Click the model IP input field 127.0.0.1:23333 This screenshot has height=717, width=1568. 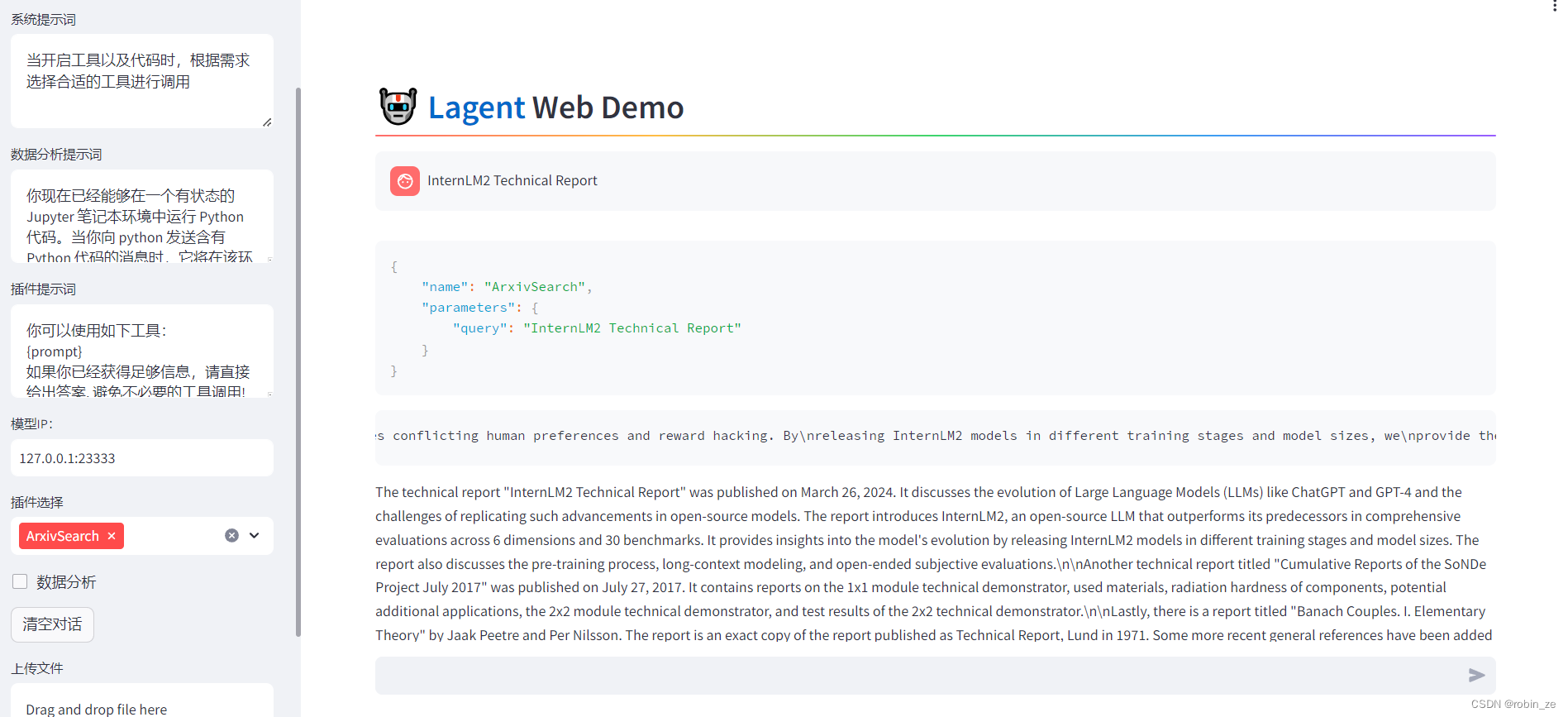pyautogui.click(x=142, y=458)
